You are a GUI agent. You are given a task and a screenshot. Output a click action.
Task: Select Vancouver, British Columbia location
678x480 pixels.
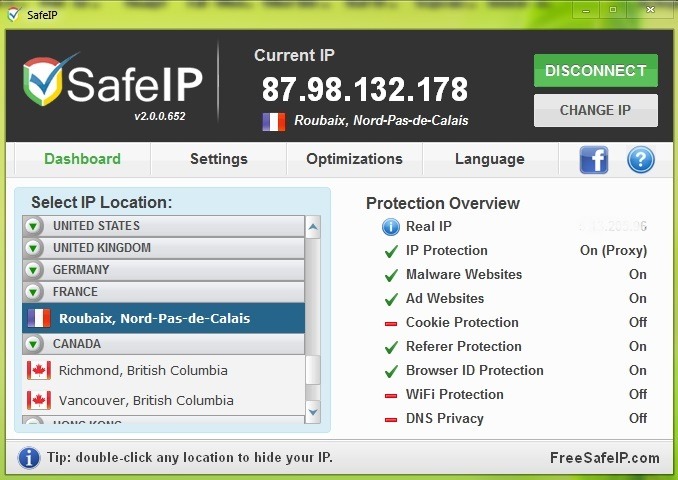[x=163, y=400]
